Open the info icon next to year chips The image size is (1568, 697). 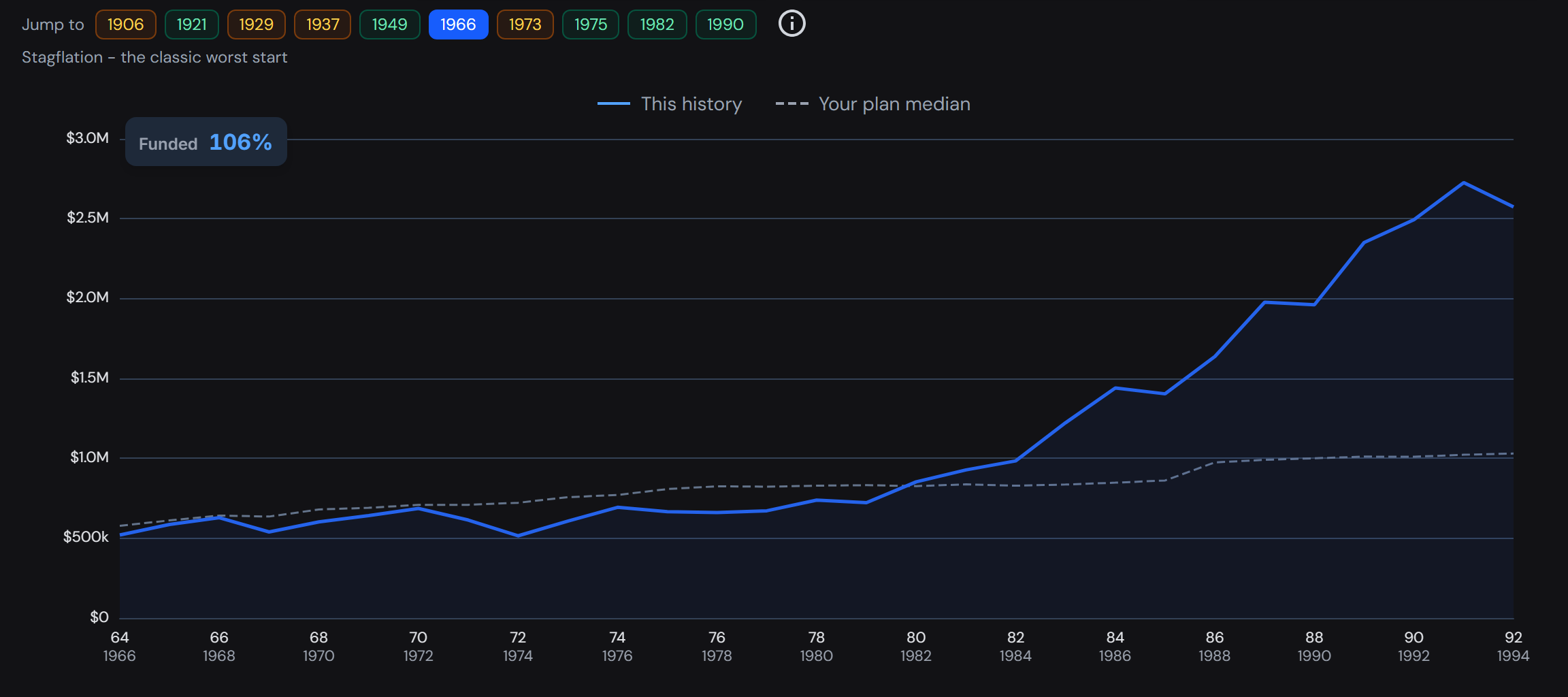pyautogui.click(x=791, y=24)
